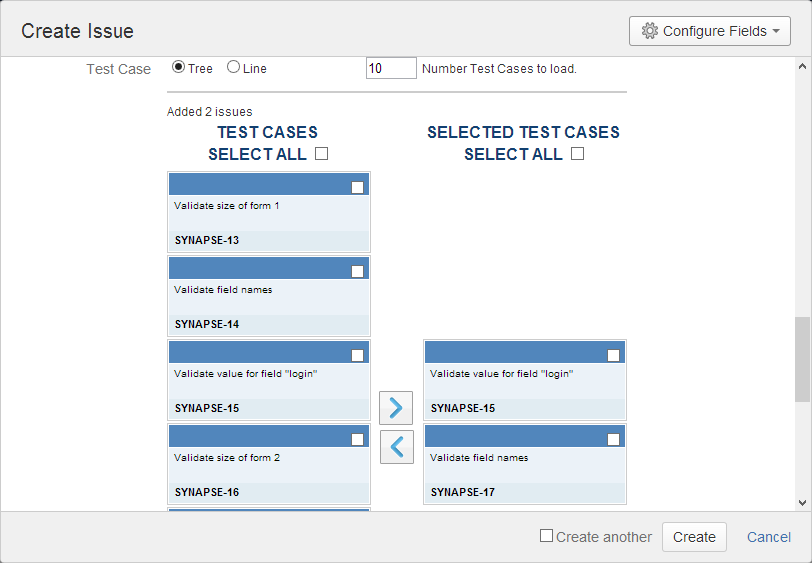Viewport: 812px width, 563px height.
Task: Tick the checkbox on SYNAPSE-14 card
Action: point(358,271)
